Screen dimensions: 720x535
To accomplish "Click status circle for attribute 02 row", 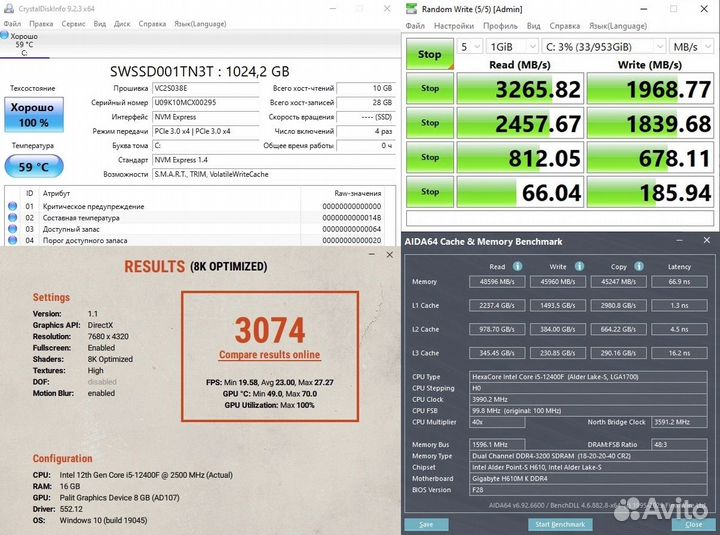I will [x=12, y=218].
